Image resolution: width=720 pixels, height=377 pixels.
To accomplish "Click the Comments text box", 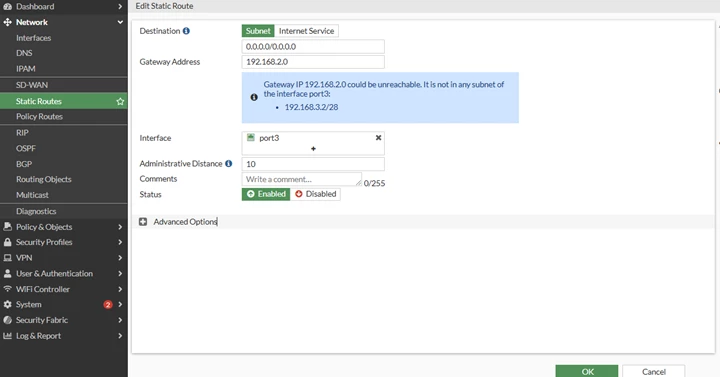I will click(x=302, y=179).
